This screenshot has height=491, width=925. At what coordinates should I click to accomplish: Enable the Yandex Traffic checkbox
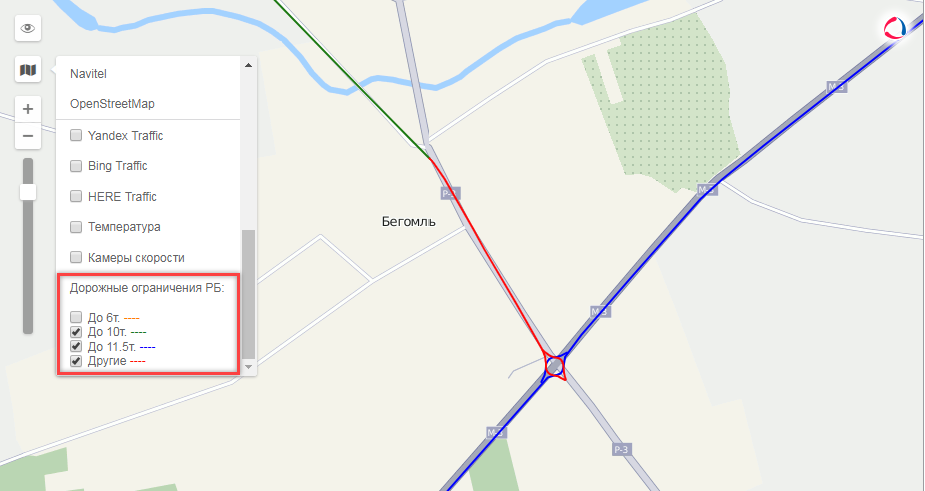tap(76, 135)
